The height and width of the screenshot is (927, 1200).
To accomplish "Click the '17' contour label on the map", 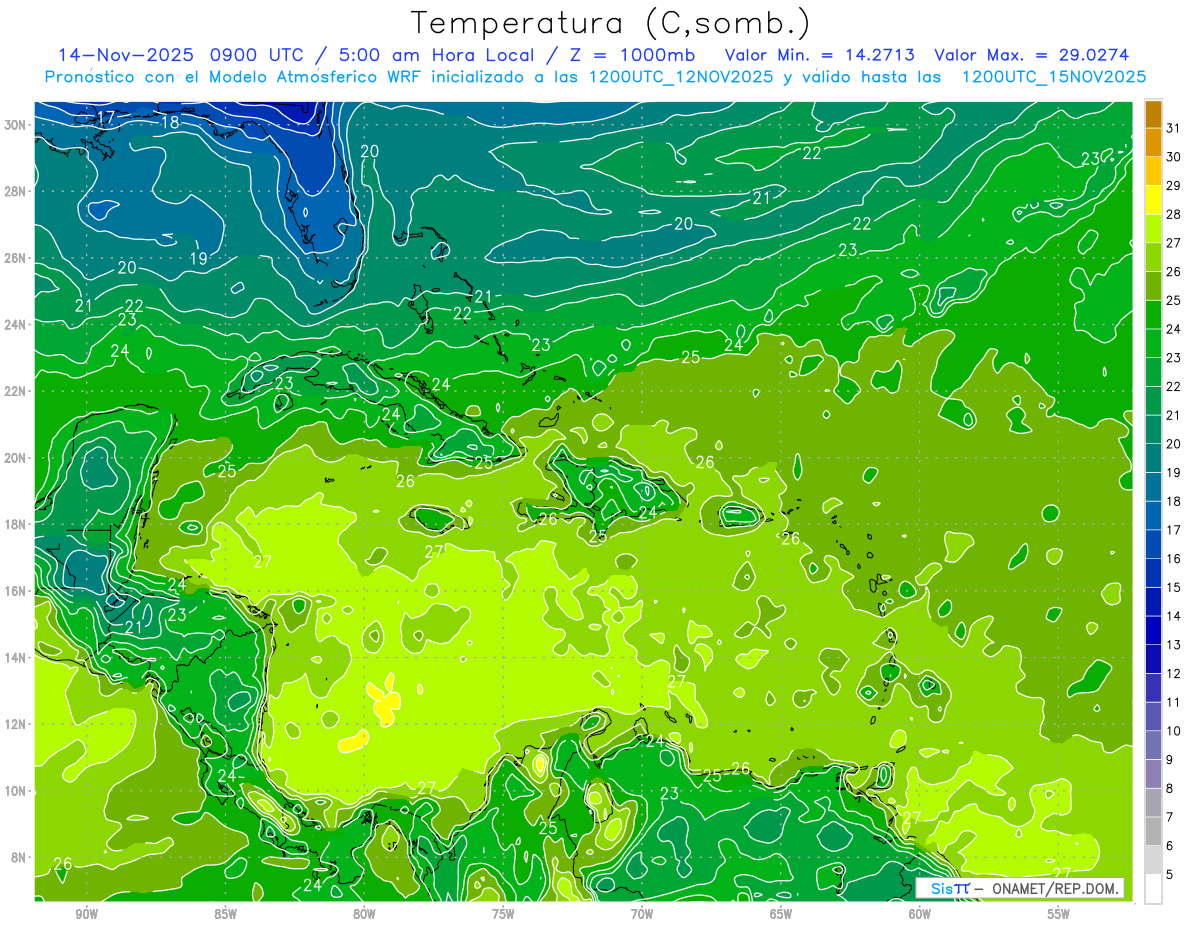I will click(106, 118).
